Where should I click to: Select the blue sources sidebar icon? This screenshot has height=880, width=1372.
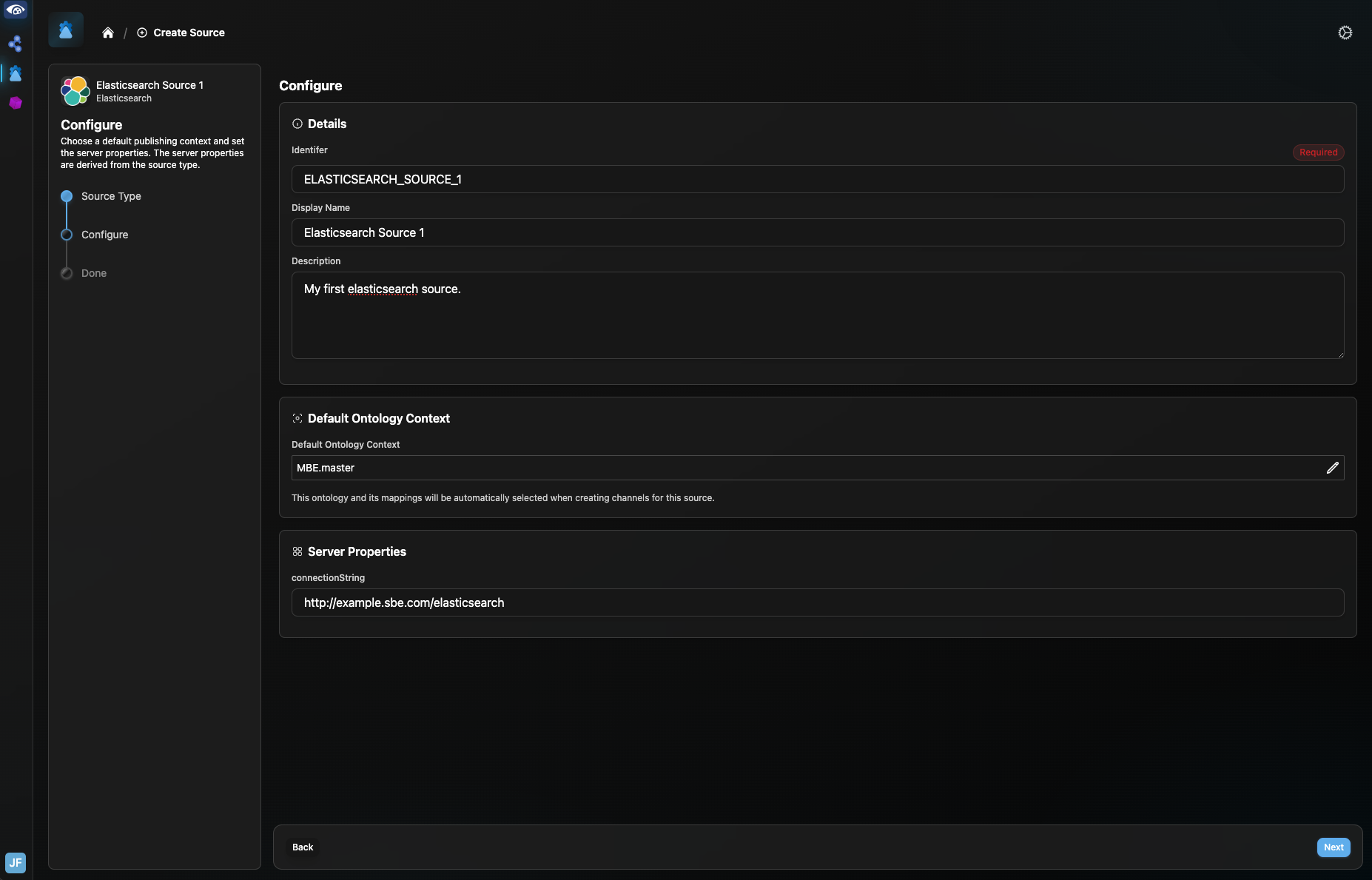click(x=16, y=73)
